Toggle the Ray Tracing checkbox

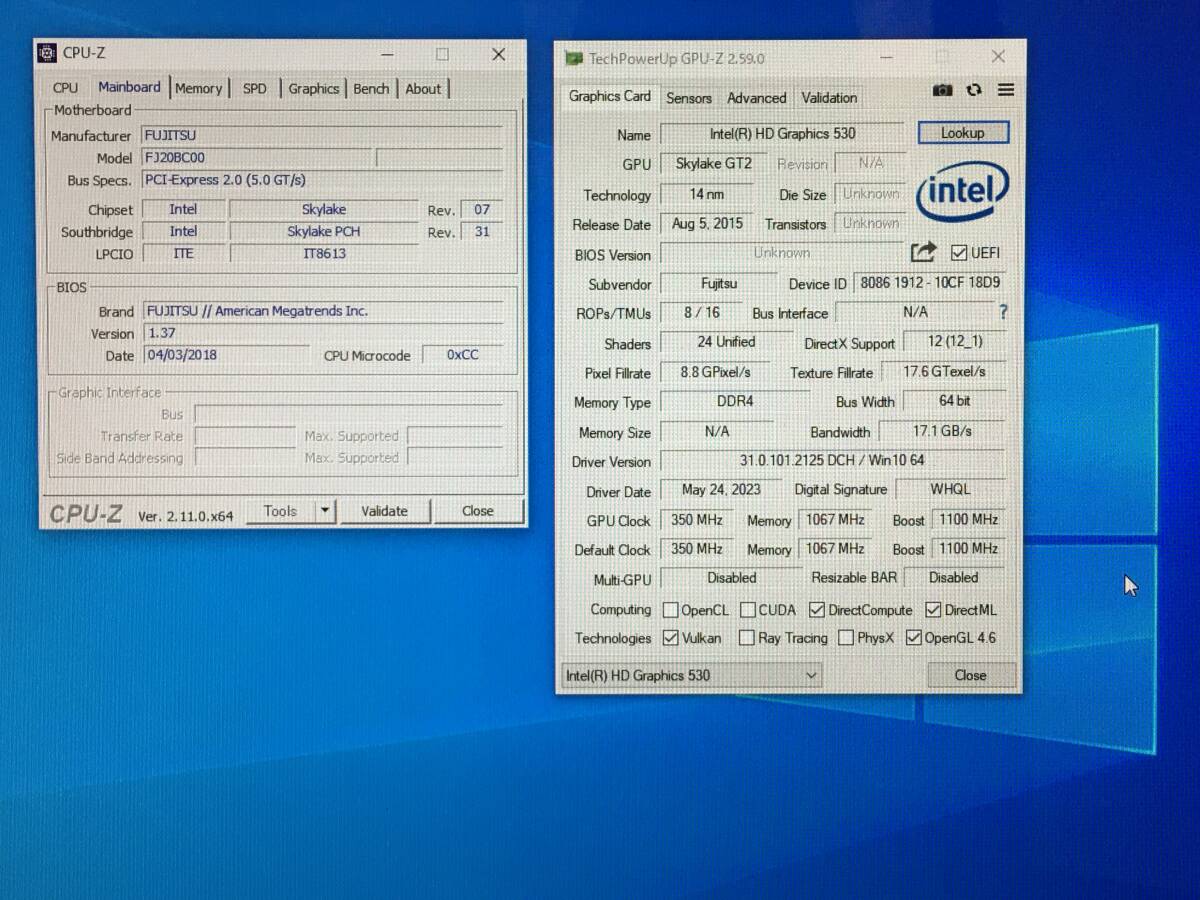click(746, 637)
